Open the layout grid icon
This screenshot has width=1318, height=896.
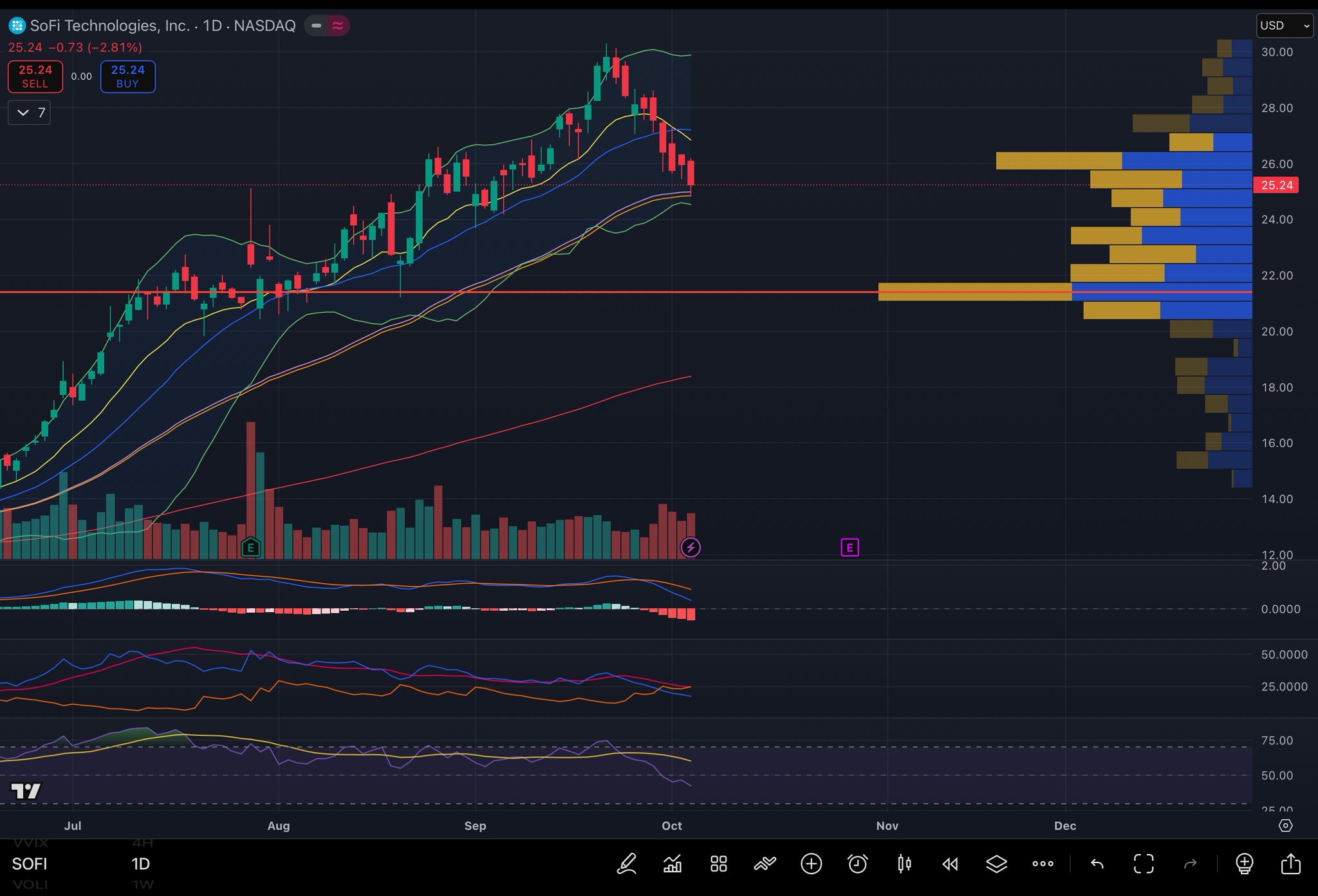click(x=719, y=863)
